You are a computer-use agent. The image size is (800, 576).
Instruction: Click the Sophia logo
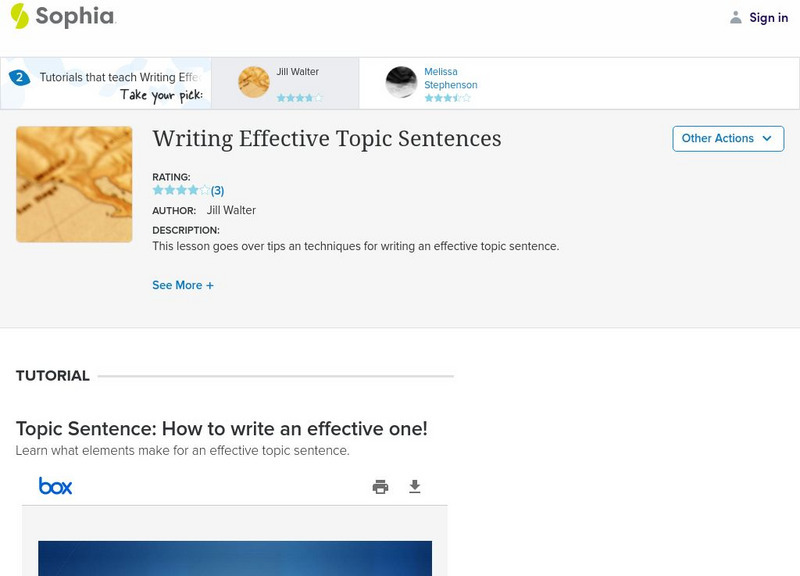point(62,16)
